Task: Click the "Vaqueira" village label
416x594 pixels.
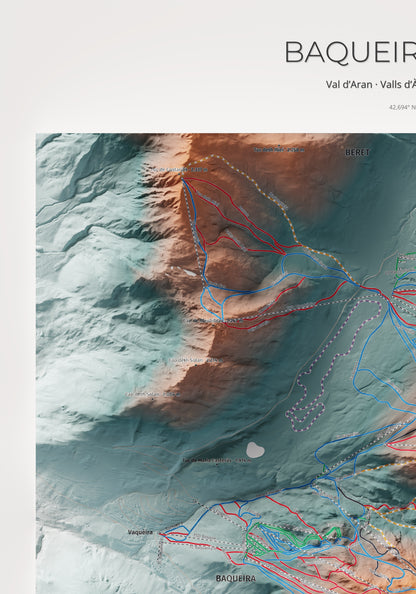Action: click(140, 532)
